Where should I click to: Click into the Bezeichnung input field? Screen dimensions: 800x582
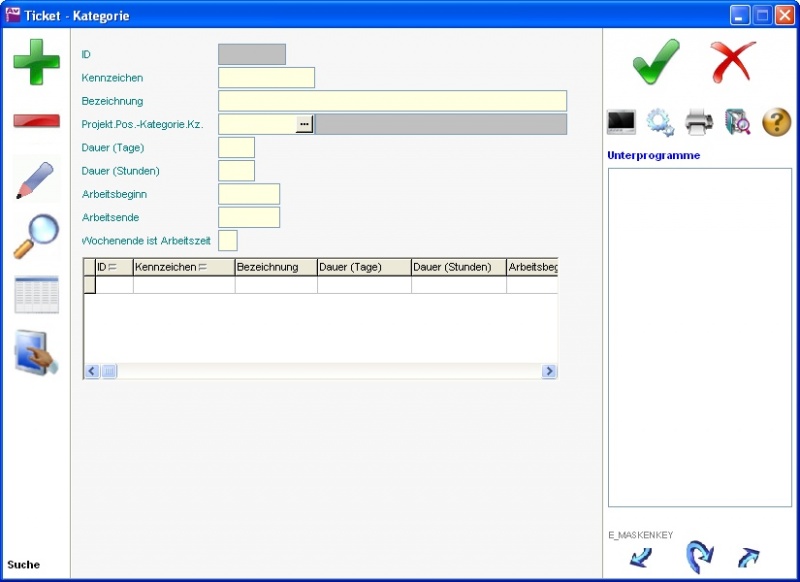(x=392, y=101)
